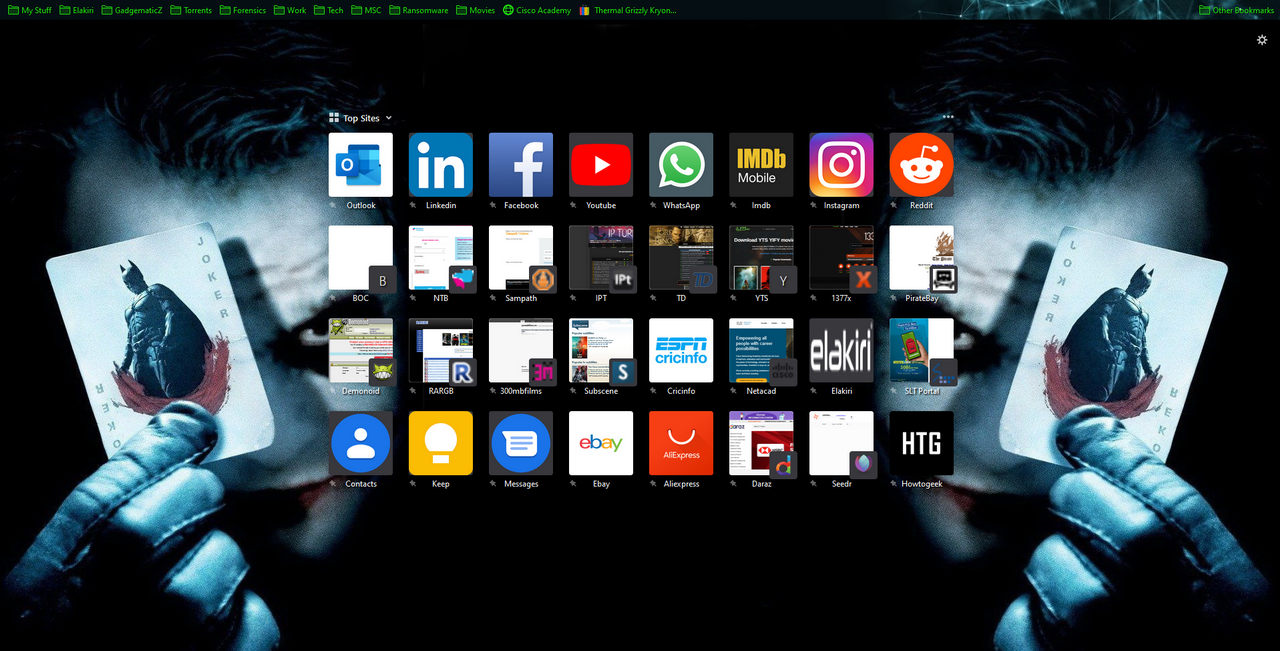Open the Netacad tile
Image resolution: width=1280 pixels, height=651 pixels.
point(760,351)
